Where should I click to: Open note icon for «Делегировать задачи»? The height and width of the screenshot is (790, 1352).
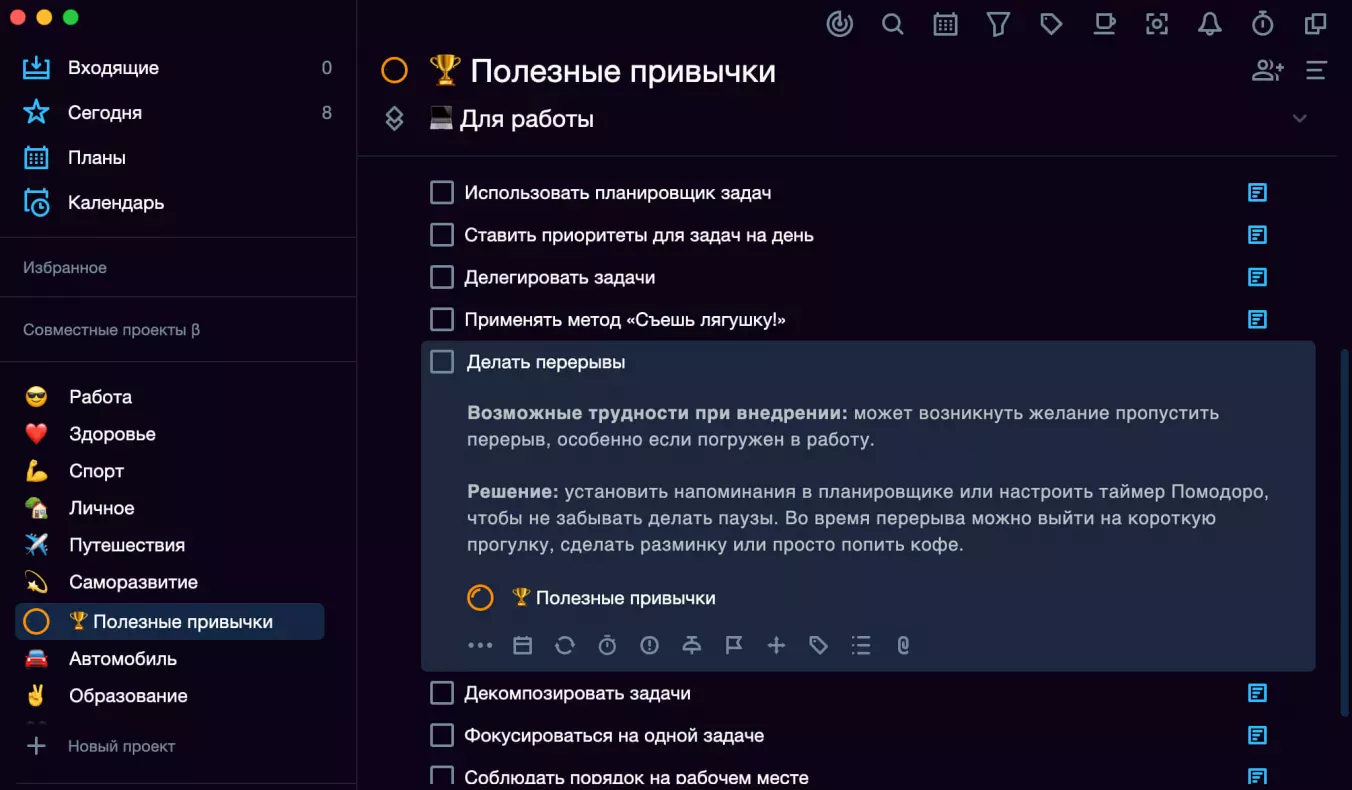click(1258, 277)
